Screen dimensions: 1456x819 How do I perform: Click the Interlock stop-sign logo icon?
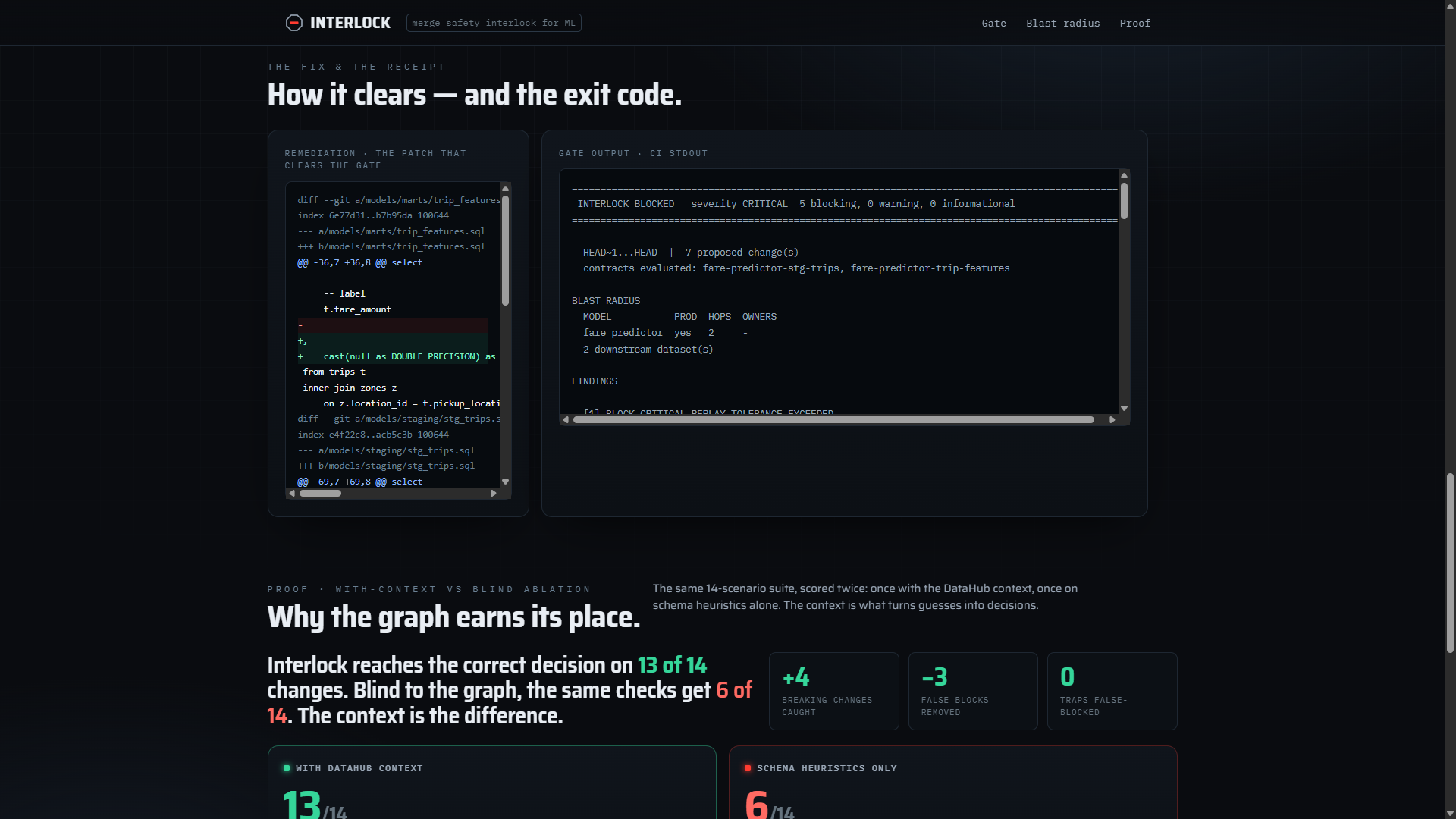click(293, 23)
